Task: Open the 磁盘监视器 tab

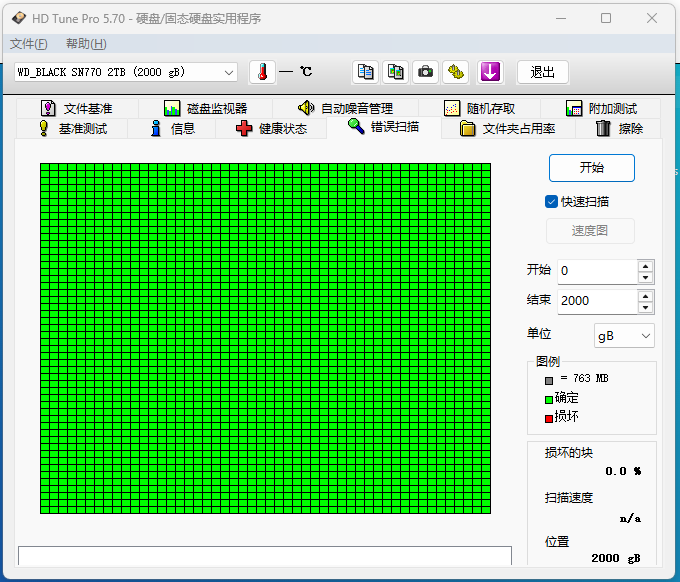Action: click(x=205, y=108)
